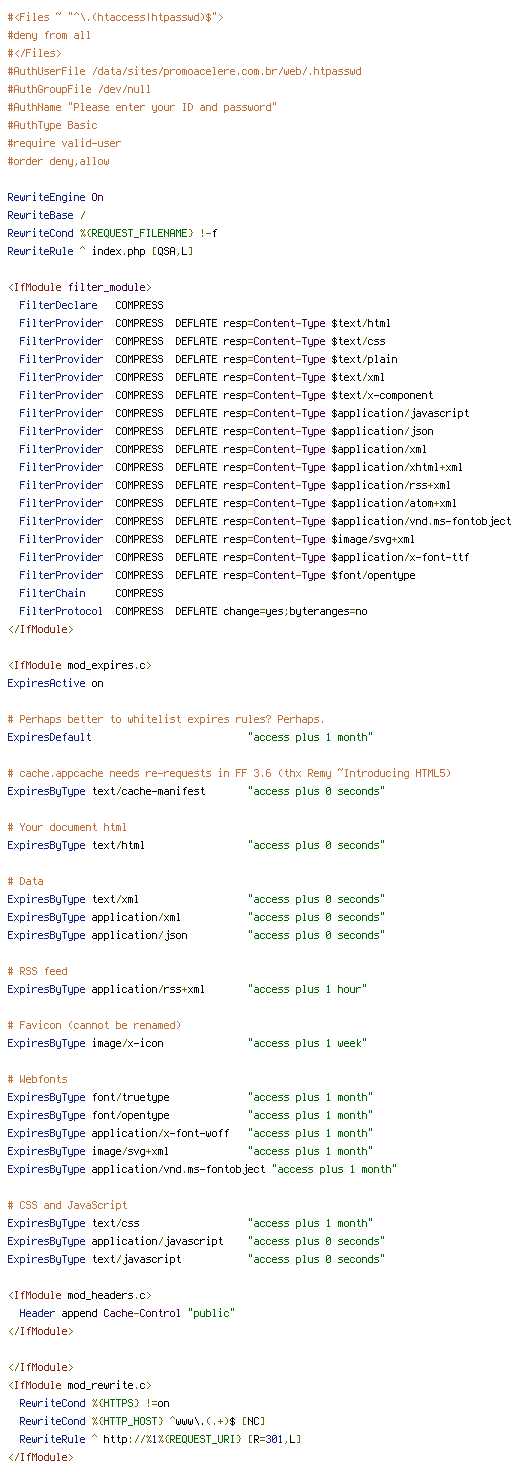Click the IfModule mod_rewrite.c tag
520x1474 pixels.
point(79,1385)
